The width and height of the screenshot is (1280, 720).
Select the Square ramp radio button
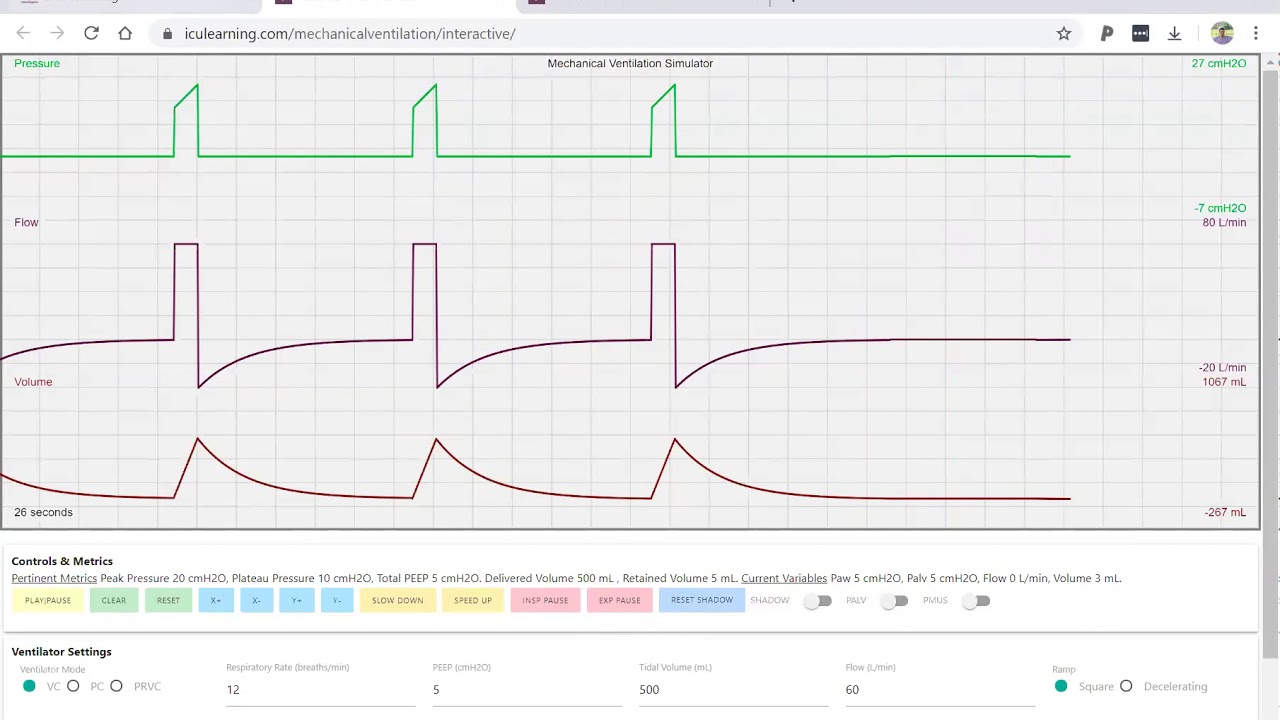coord(1061,686)
